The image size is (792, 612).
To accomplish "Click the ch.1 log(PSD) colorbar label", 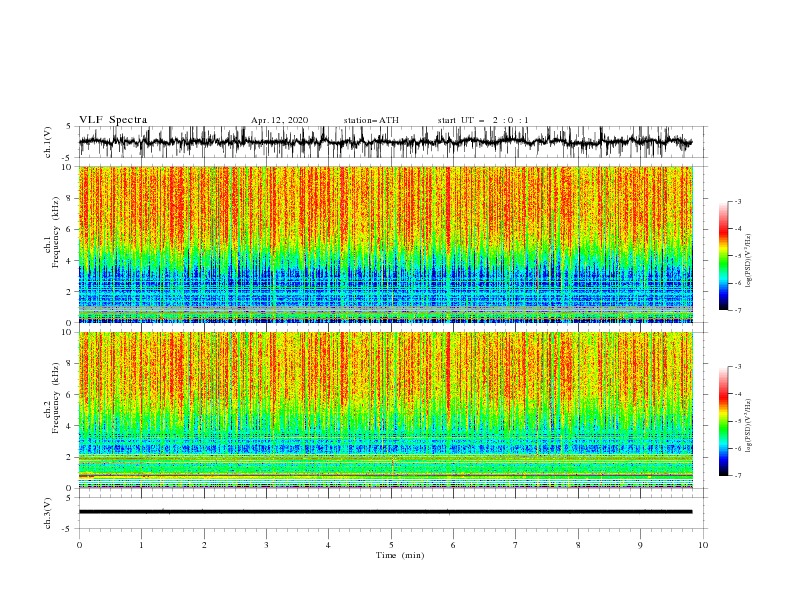I will [x=748, y=261].
